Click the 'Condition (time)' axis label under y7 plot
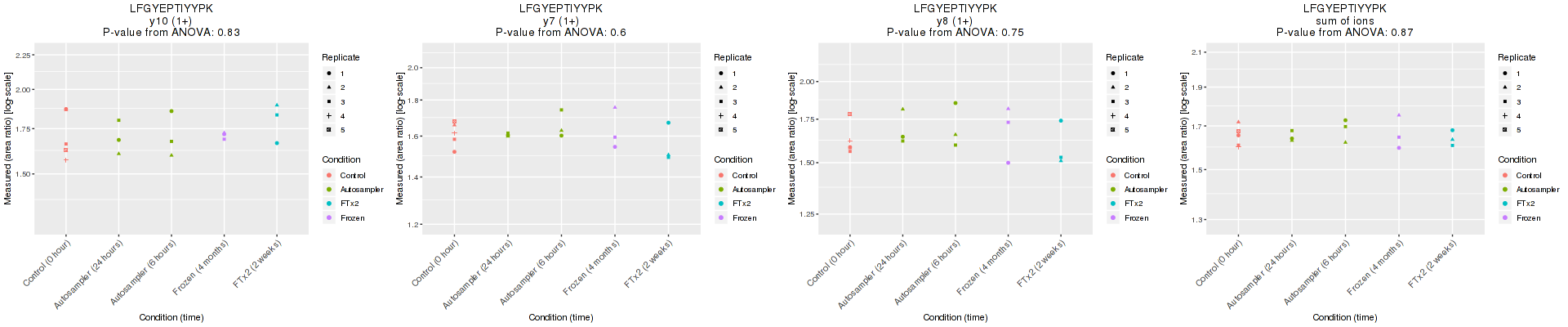The image size is (1568, 327). coord(560,317)
